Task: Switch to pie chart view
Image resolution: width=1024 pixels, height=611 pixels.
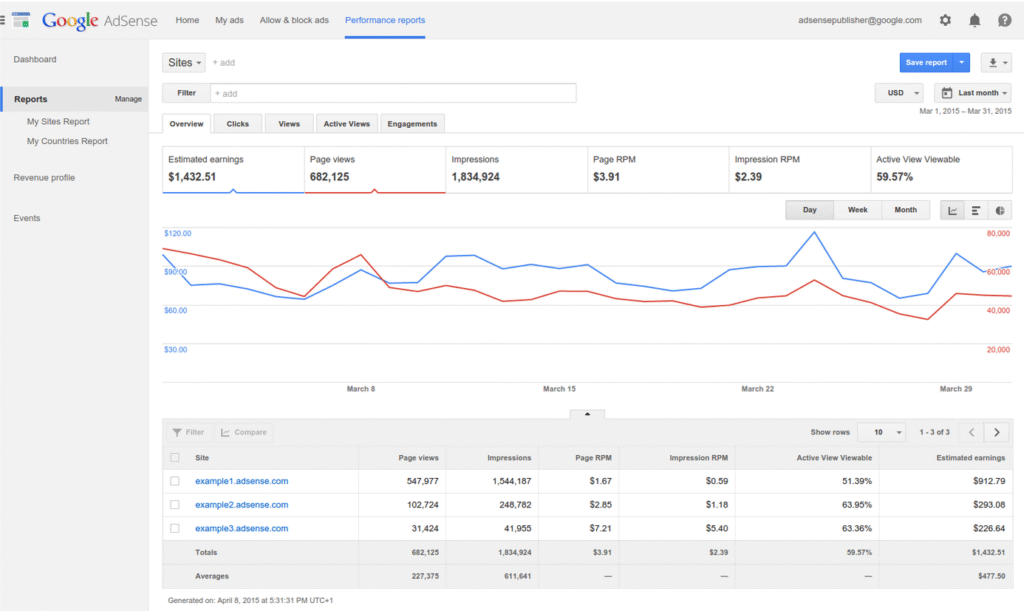Action: click(1000, 210)
